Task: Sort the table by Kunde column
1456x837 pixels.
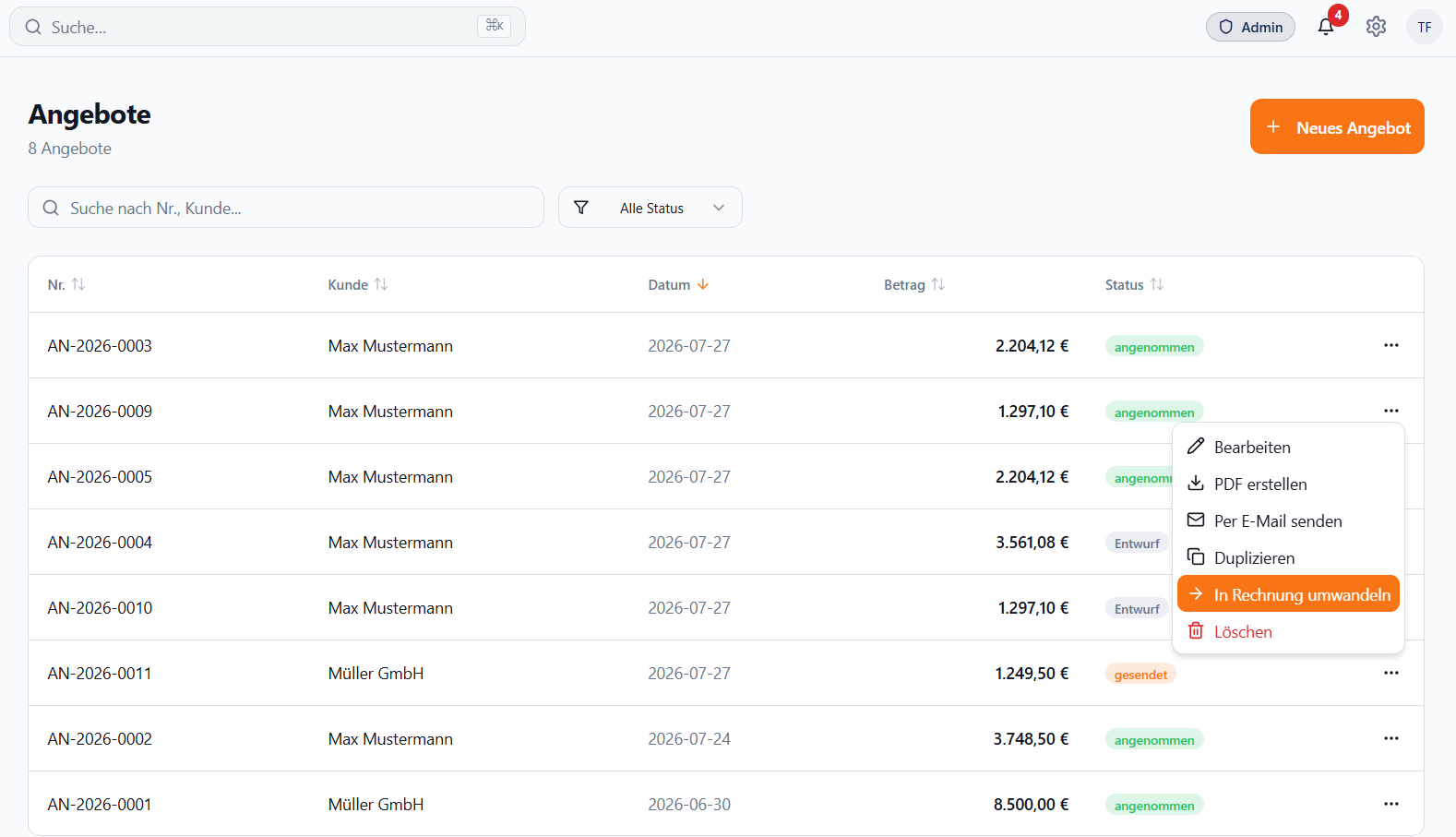Action: click(x=358, y=284)
